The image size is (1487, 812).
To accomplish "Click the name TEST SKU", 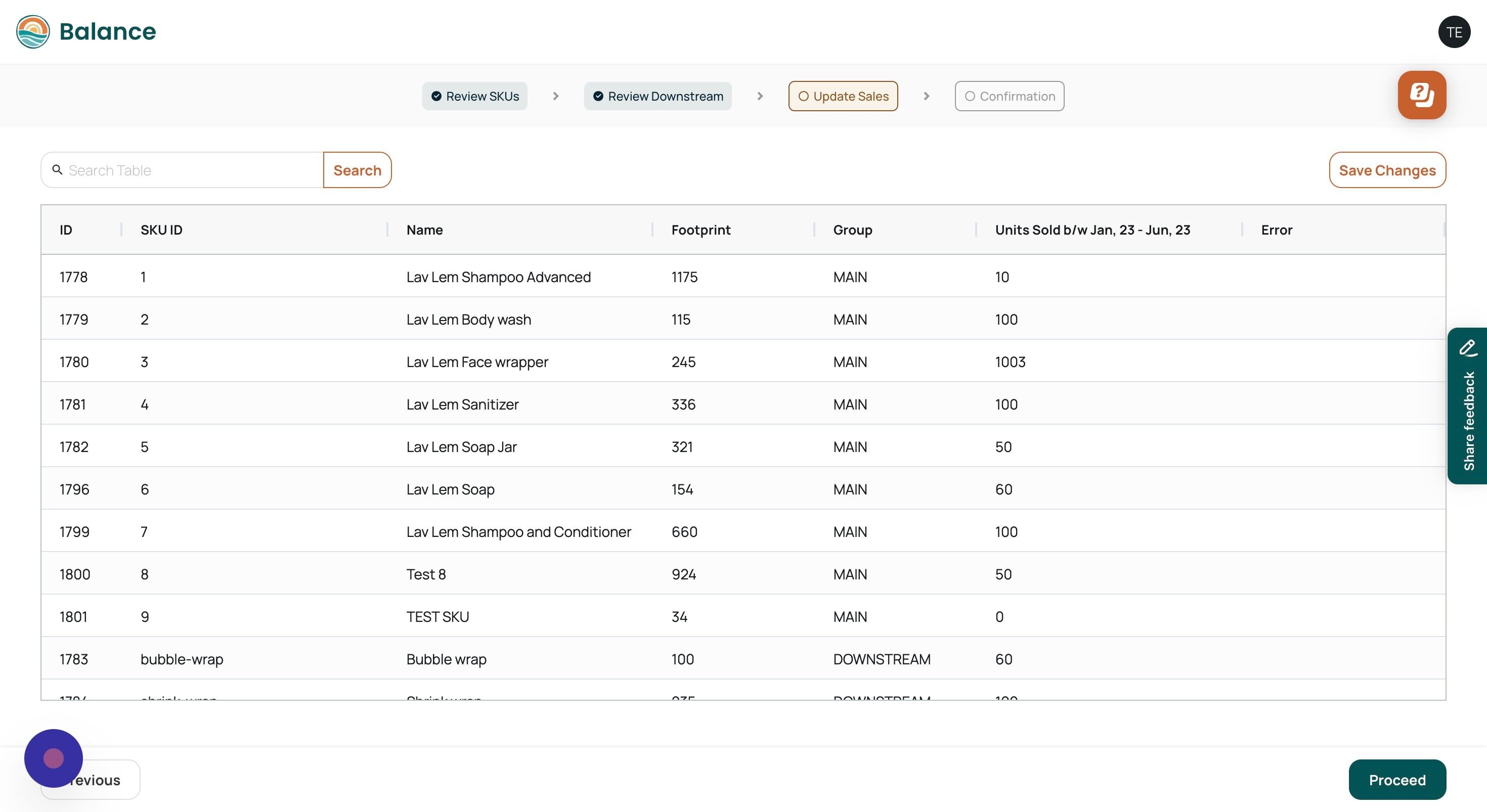I will 438,617.
